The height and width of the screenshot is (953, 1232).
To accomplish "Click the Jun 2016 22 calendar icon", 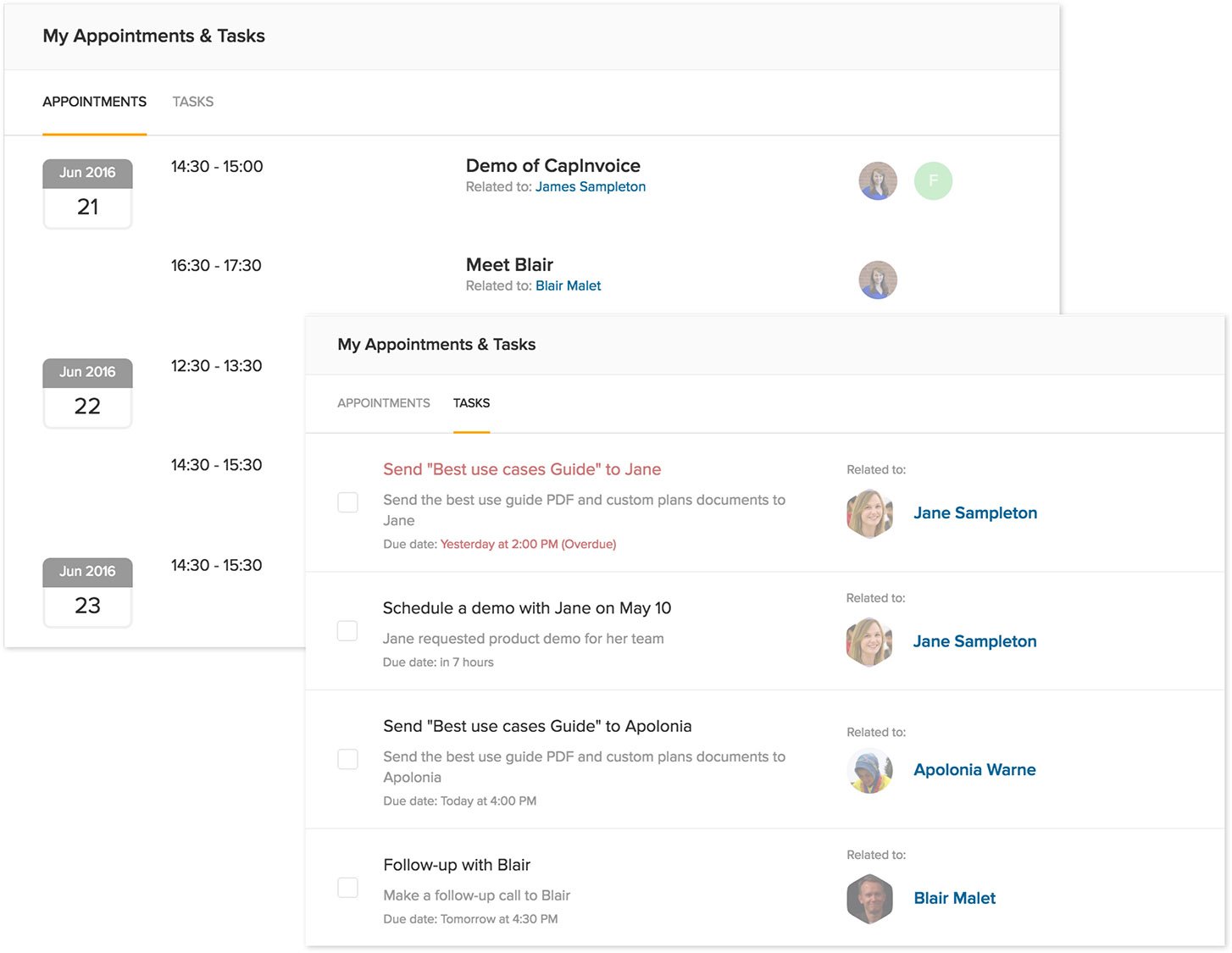I will tap(87, 393).
